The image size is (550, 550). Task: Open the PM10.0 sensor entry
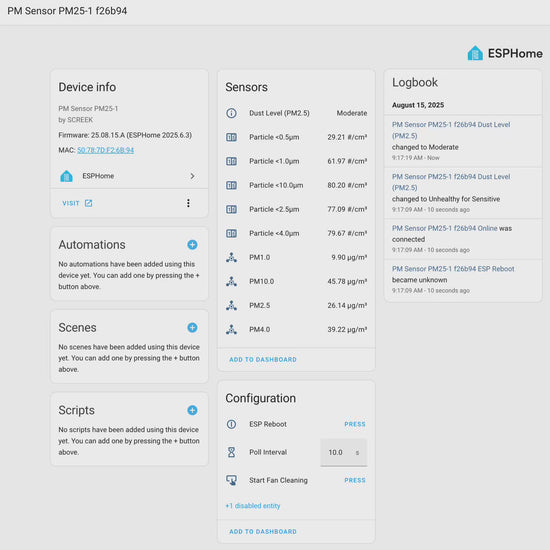click(296, 281)
